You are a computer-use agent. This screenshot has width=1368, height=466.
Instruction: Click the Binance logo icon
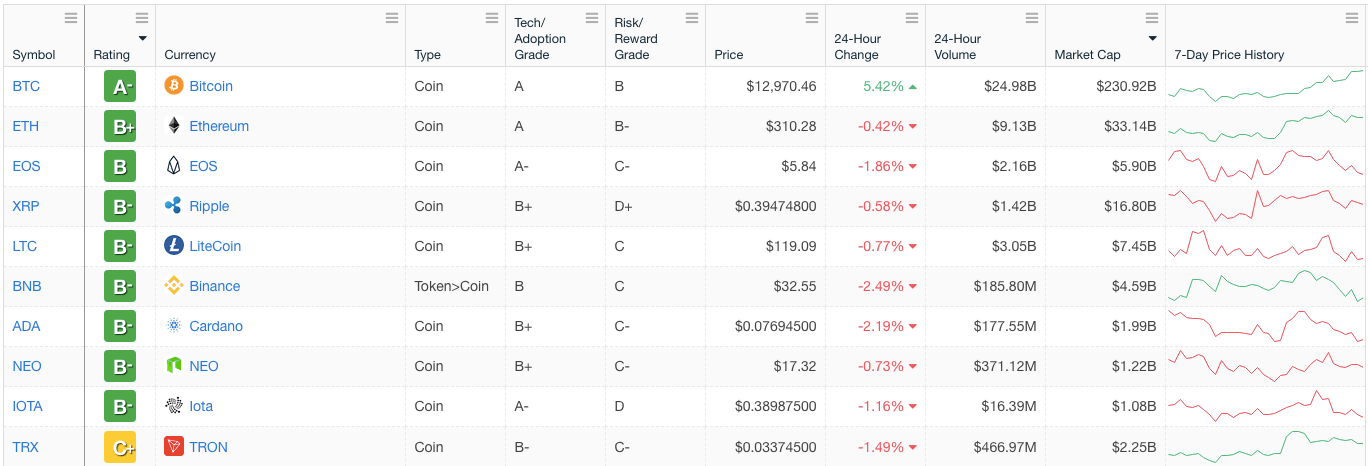pyautogui.click(x=174, y=286)
